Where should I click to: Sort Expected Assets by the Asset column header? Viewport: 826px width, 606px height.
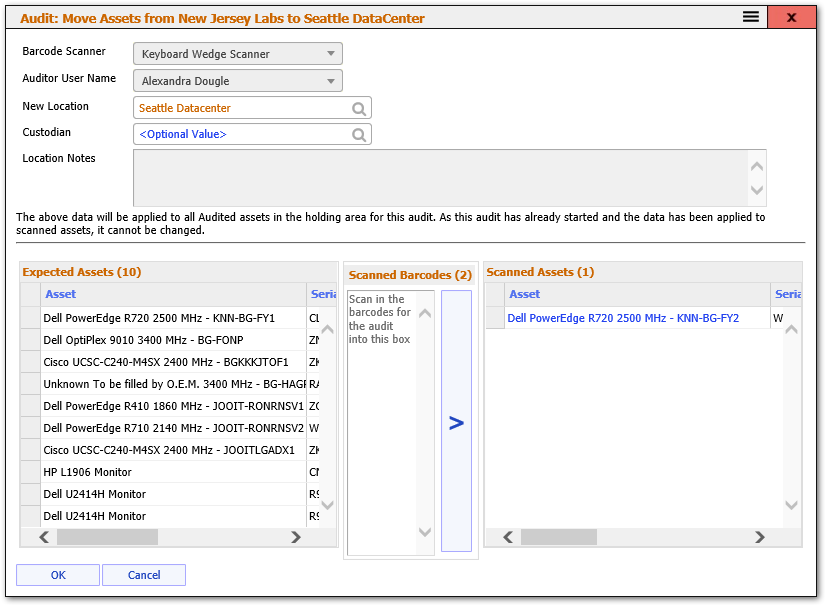pyautogui.click(x=60, y=293)
